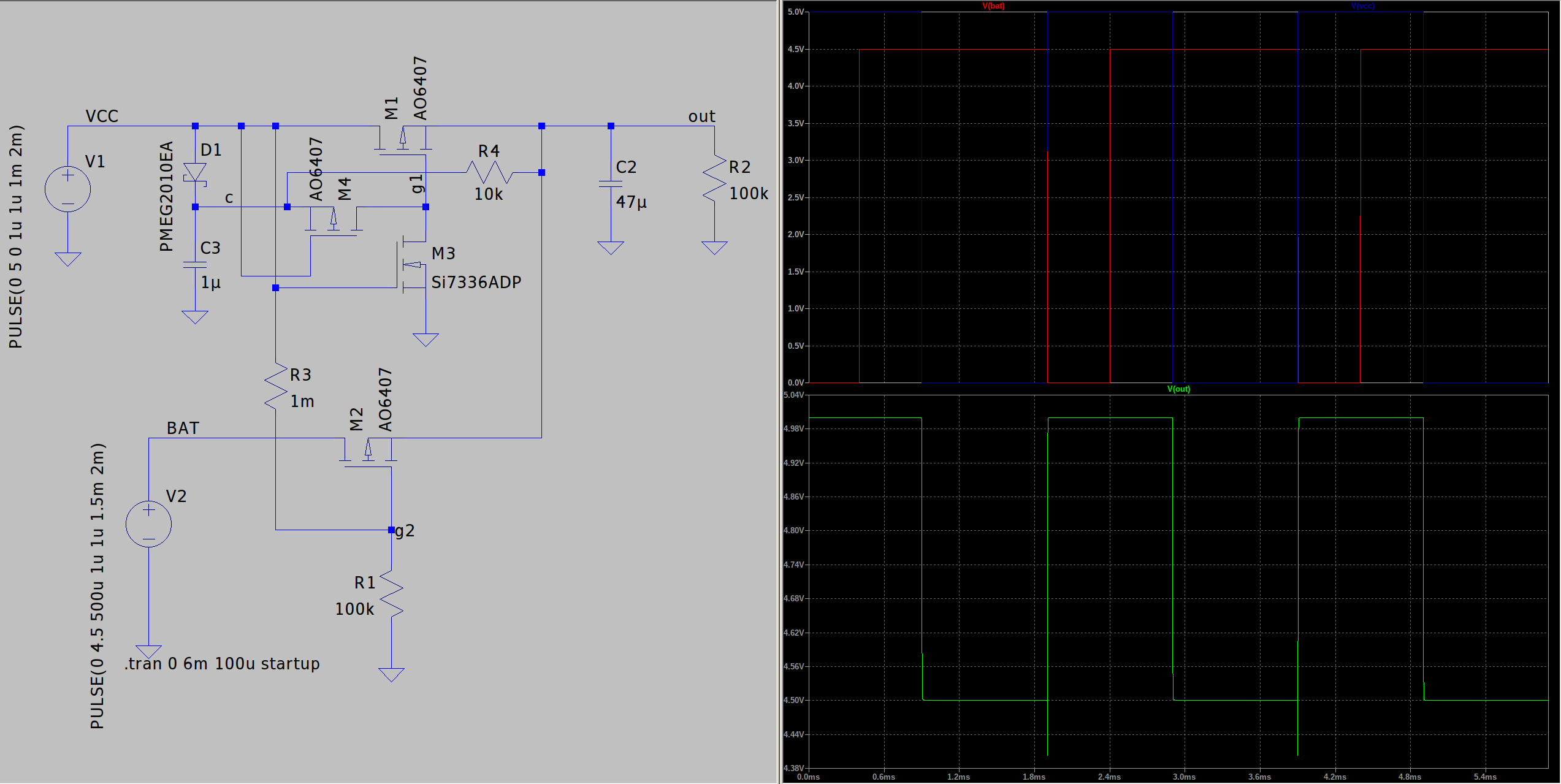Click the R3 resistor symbol

[x=276, y=386]
